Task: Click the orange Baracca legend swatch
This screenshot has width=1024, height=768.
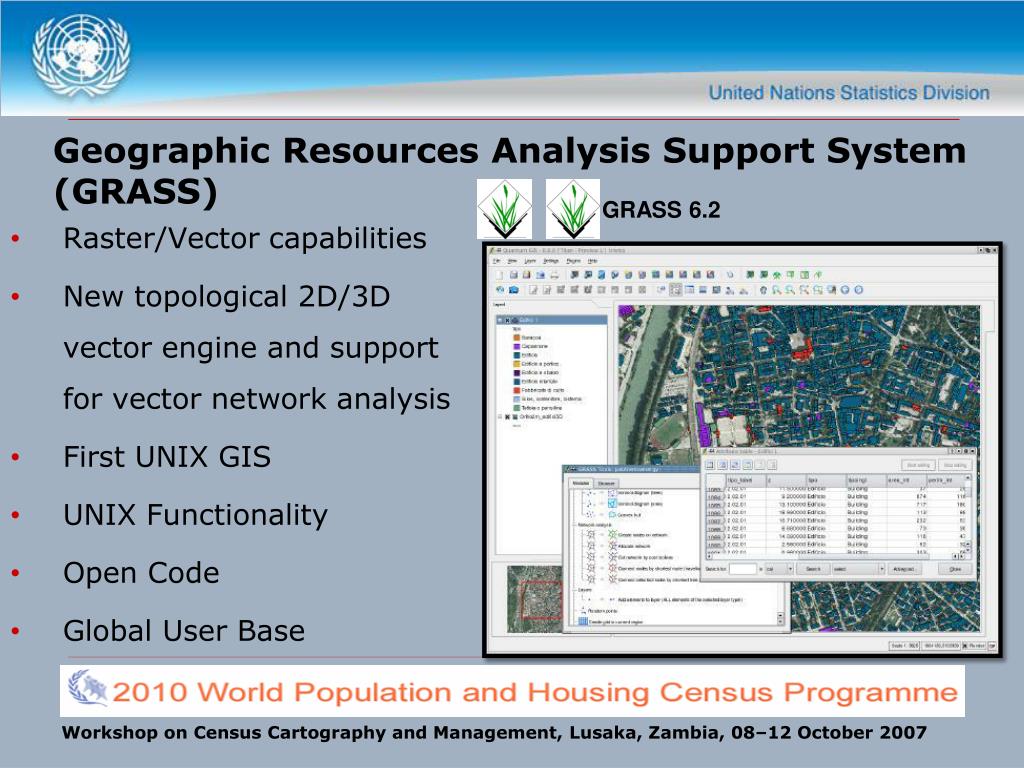Action: (517, 338)
